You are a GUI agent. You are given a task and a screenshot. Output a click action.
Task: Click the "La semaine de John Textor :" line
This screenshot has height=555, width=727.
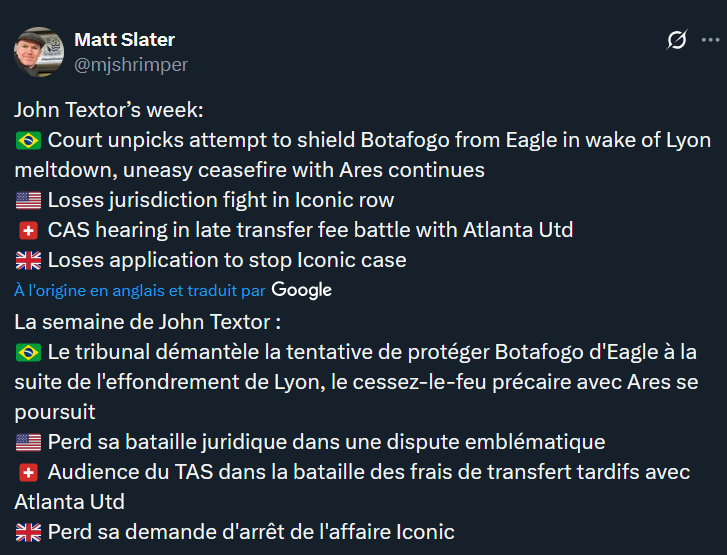tap(148, 322)
